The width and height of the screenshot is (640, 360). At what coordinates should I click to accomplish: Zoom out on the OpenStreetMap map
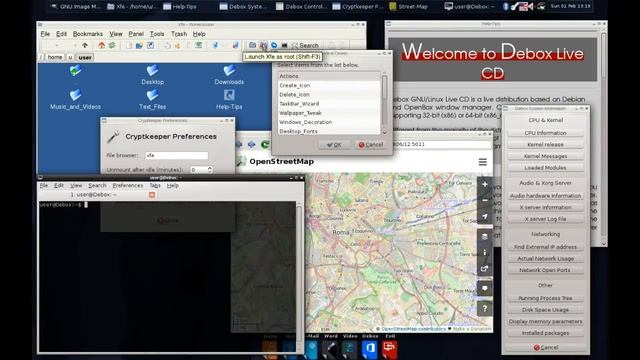pyautogui.click(x=484, y=200)
